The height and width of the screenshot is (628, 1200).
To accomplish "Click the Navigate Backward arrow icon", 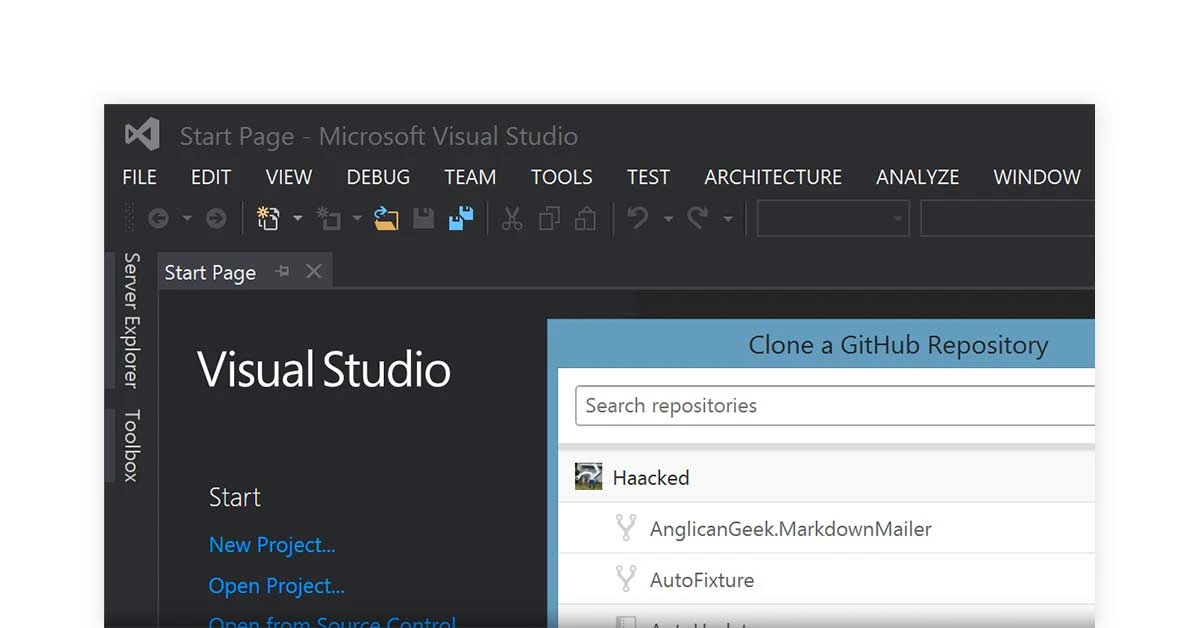I will pyautogui.click(x=158, y=219).
